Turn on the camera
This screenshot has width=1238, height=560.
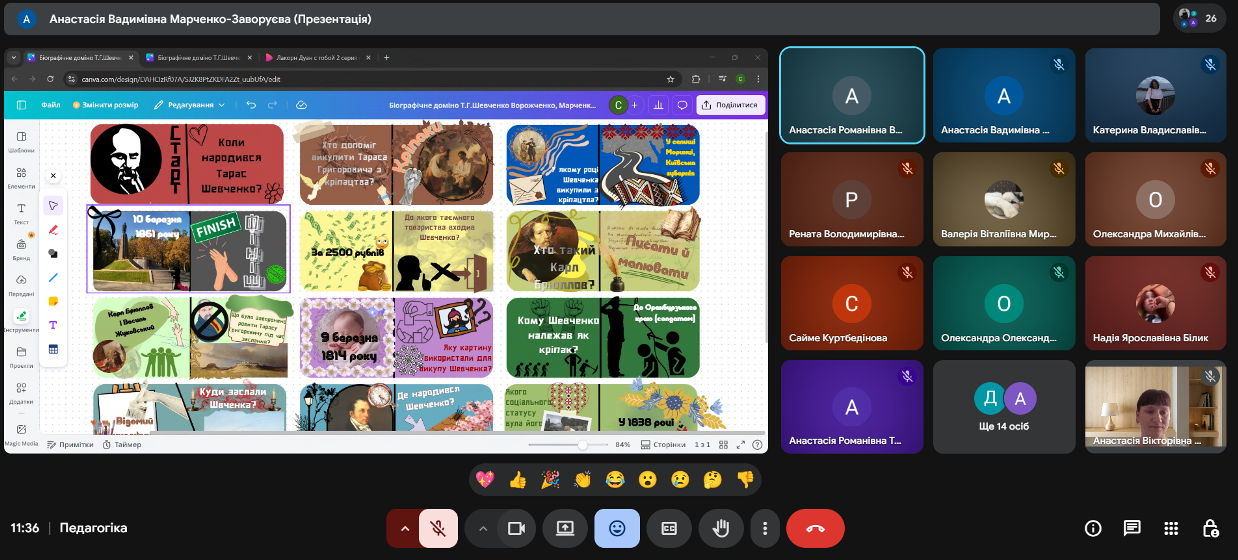coord(516,528)
